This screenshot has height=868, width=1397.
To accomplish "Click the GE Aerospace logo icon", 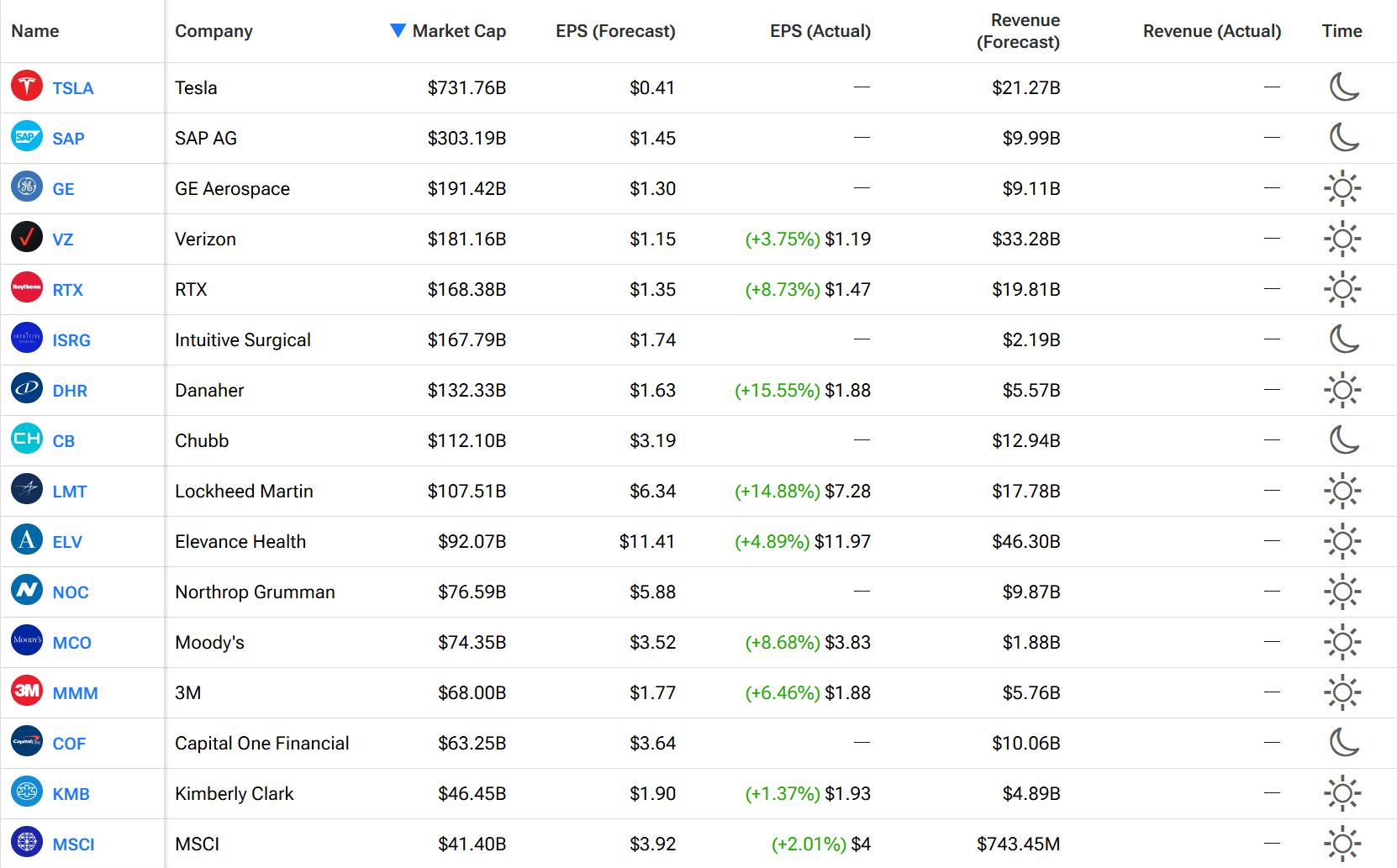I will pos(27,187).
